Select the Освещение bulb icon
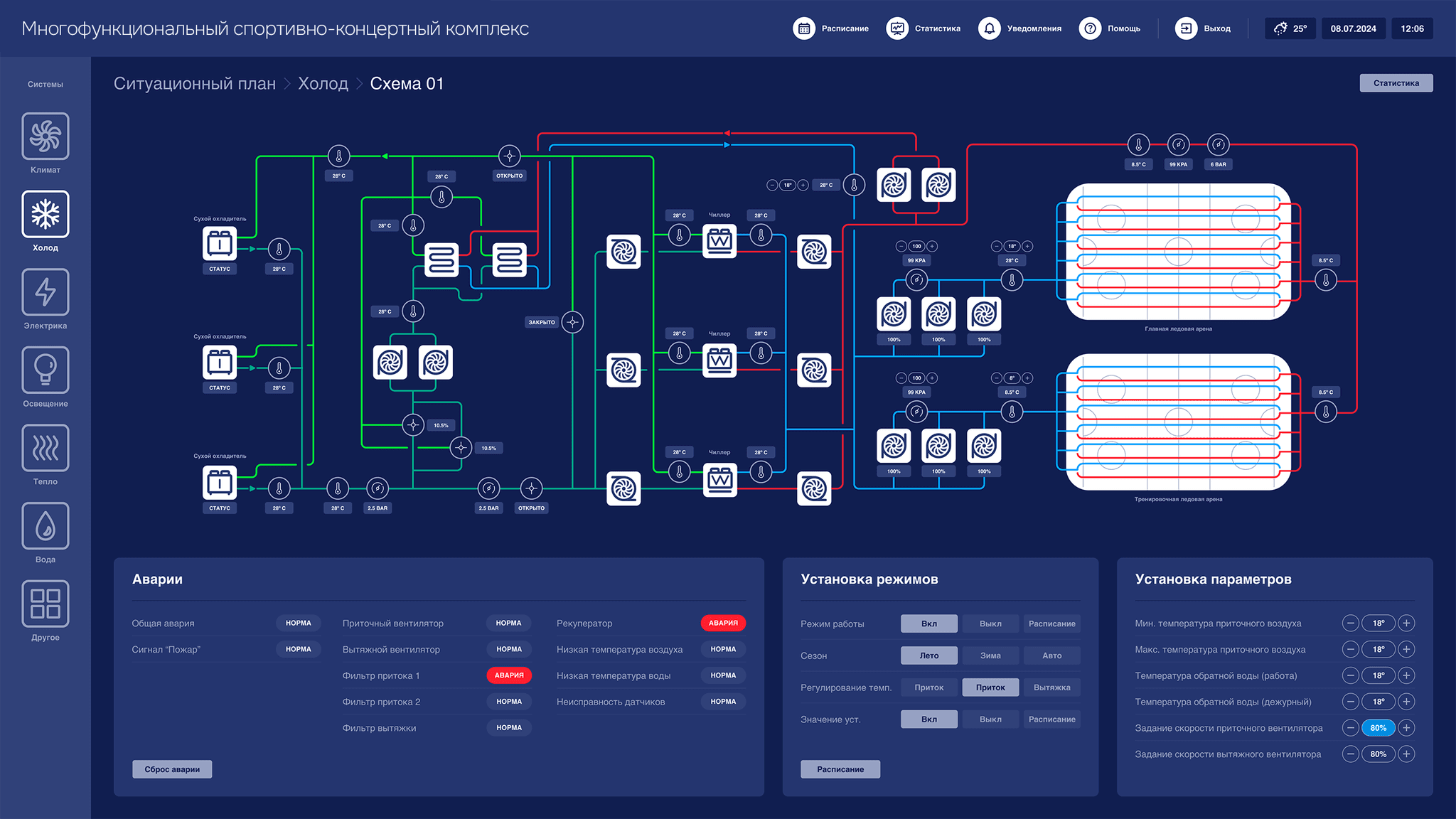The height and width of the screenshot is (819, 1456). coord(45,370)
